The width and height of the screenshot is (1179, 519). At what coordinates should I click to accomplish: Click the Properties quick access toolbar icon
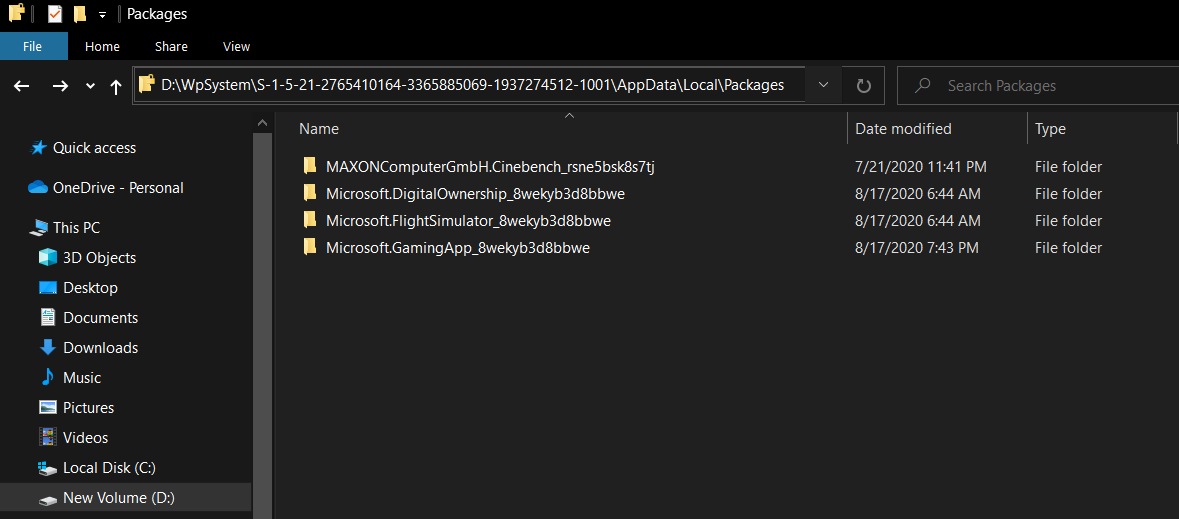pos(55,14)
